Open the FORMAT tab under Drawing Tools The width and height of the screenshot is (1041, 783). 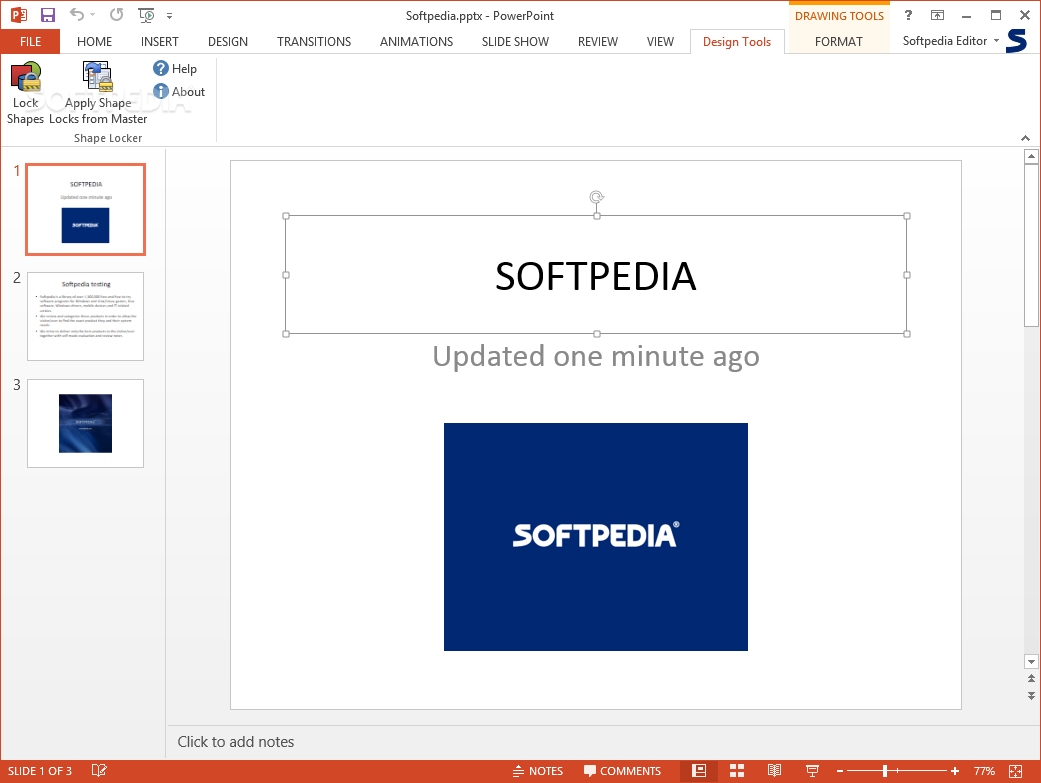[x=839, y=41]
